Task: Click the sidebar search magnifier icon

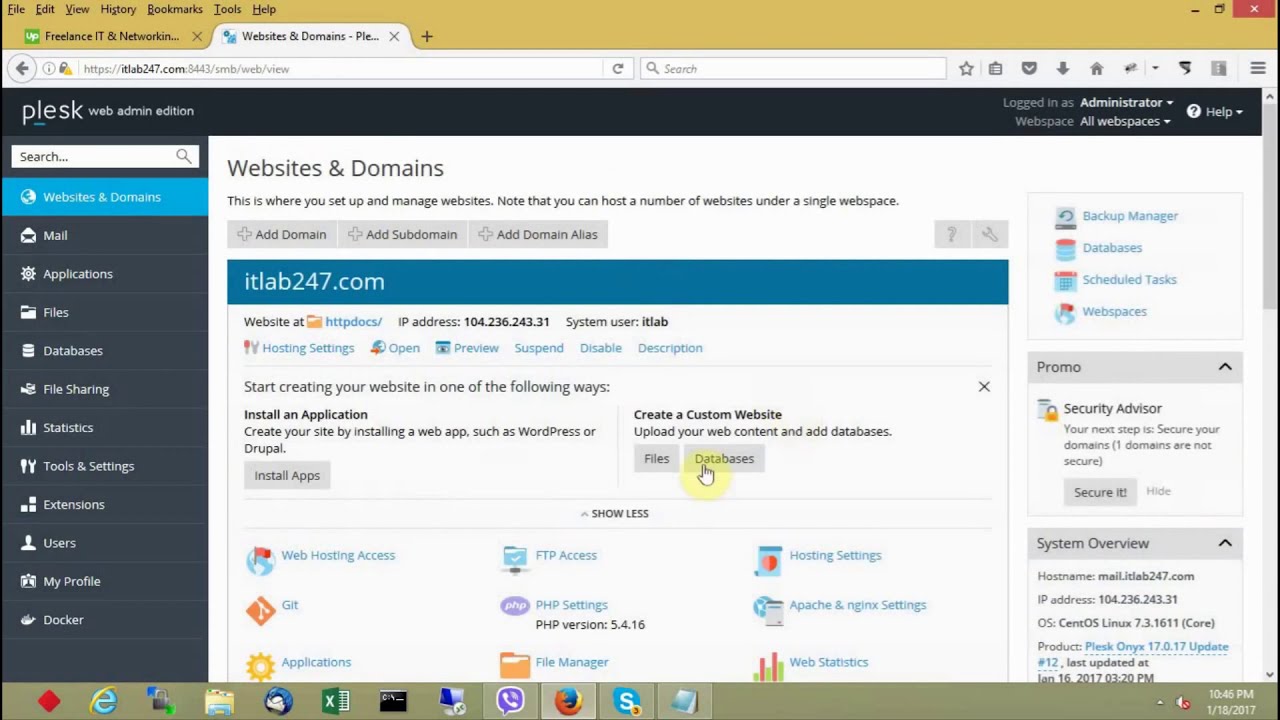Action: [184, 156]
